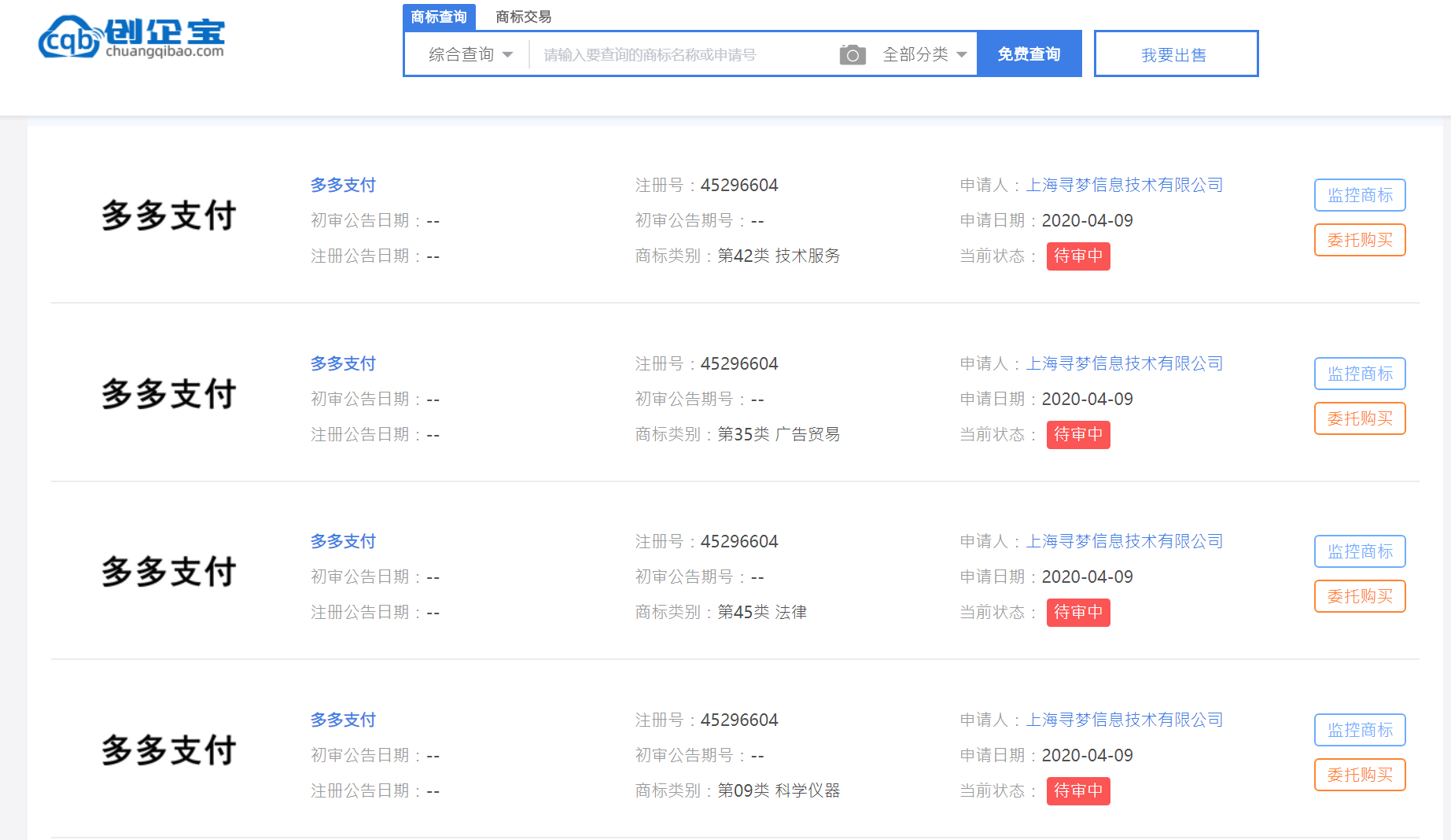Image resolution: width=1451 pixels, height=840 pixels.
Task: Click 待审中 status badge in 第09类 row
Action: (x=1078, y=790)
